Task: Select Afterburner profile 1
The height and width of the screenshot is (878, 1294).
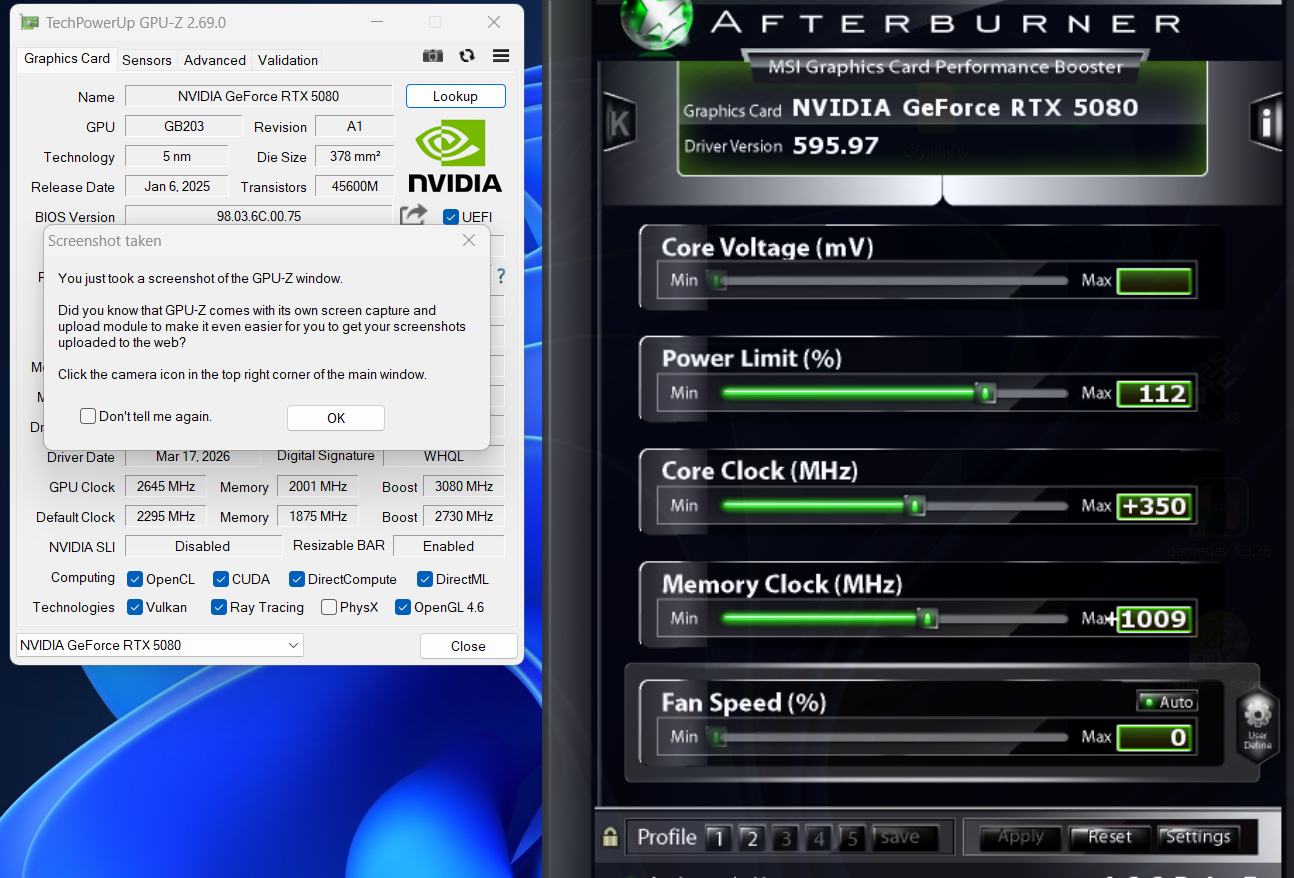Action: [718, 838]
